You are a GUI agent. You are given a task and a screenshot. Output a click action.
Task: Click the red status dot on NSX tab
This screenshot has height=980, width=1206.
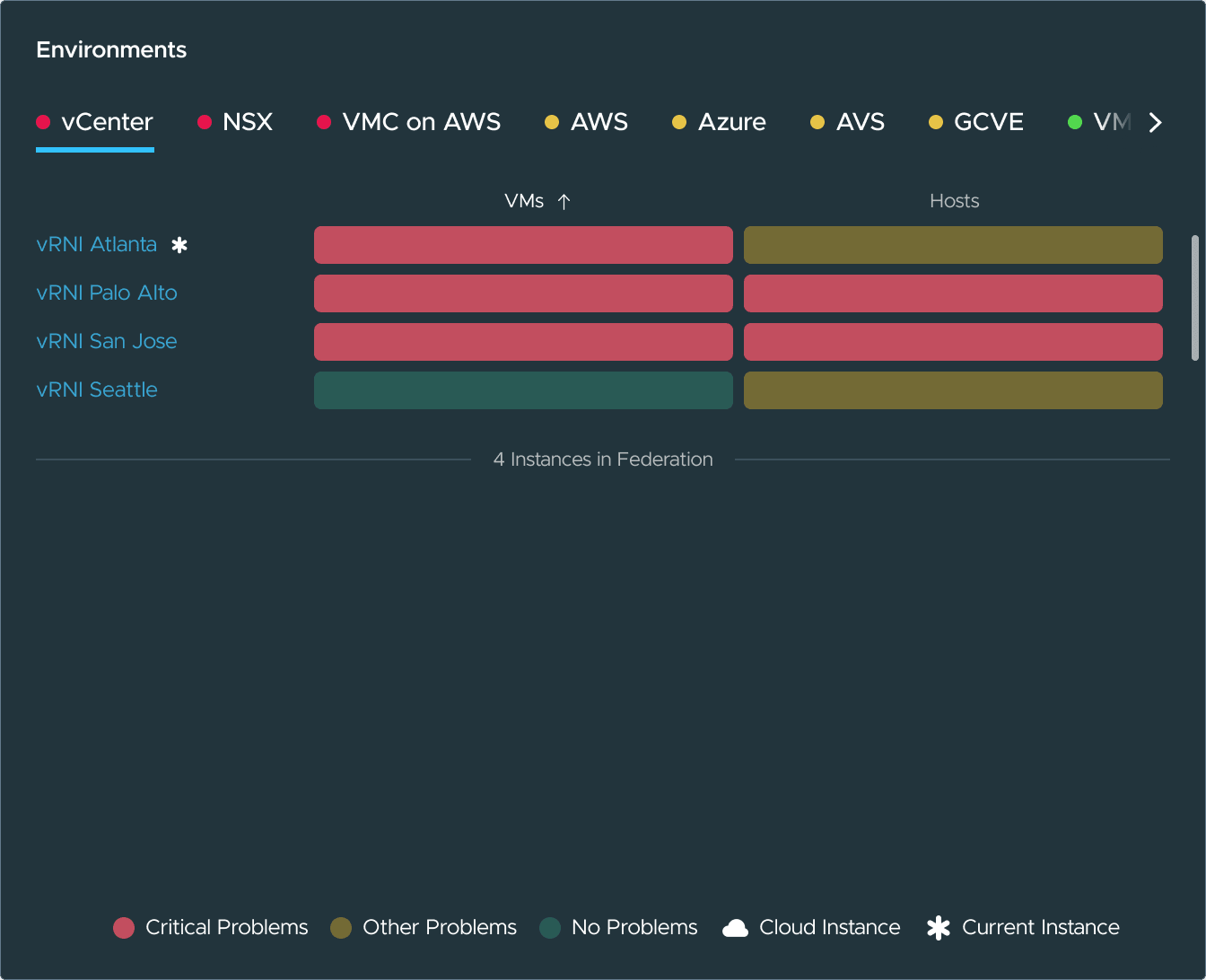tap(205, 122)
